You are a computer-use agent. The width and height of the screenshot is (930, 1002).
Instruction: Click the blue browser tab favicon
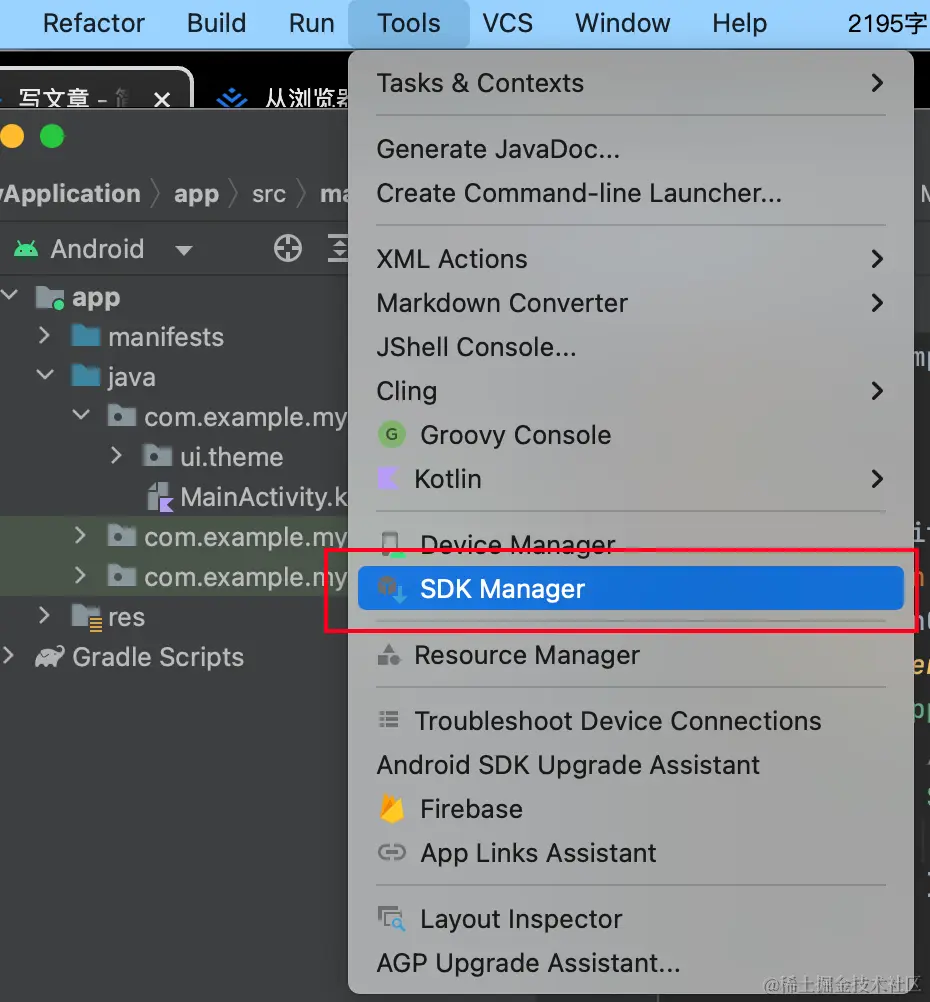click(231, 98)
